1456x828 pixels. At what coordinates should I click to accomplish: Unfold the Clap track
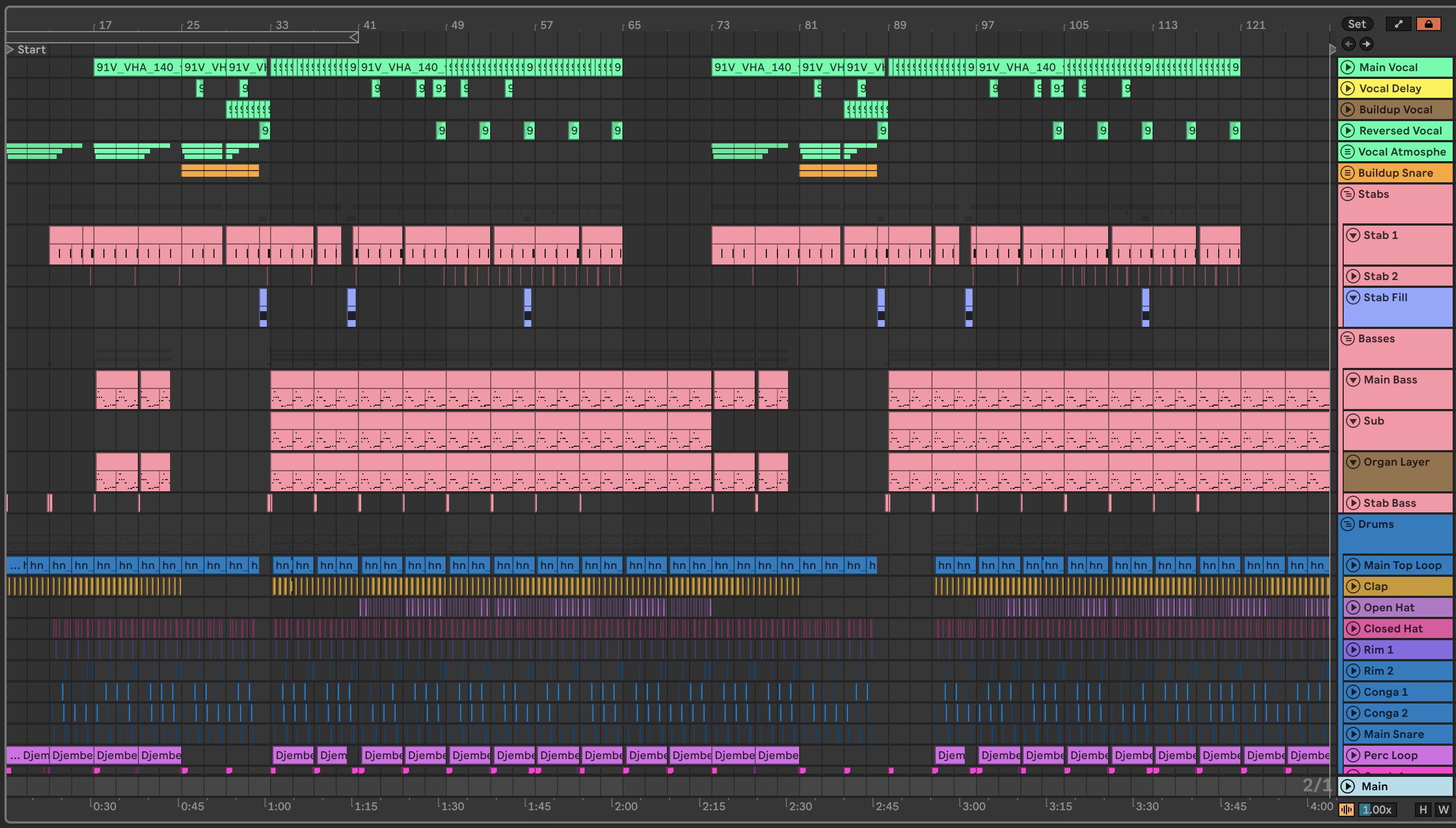click(x=1353, y=586)
